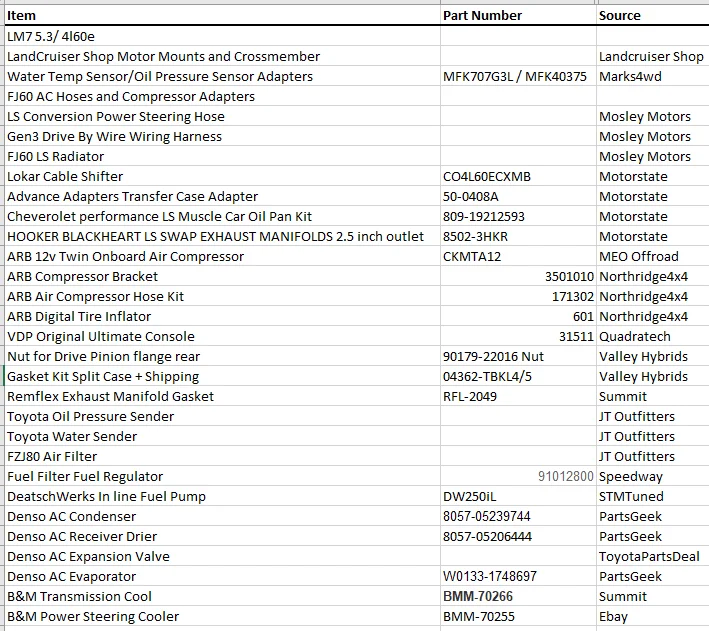Image resolution: width=709 pixels, height=631 pixels.
Task: Select part number 'DW250iL'
Action: click(518, 496)
